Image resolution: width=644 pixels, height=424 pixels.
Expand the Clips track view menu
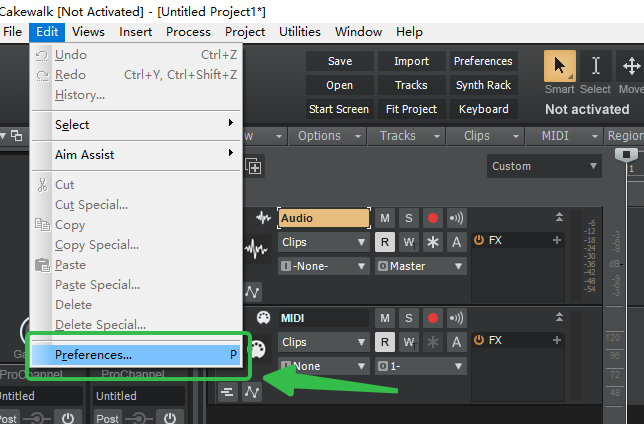(x=485, y=136)
